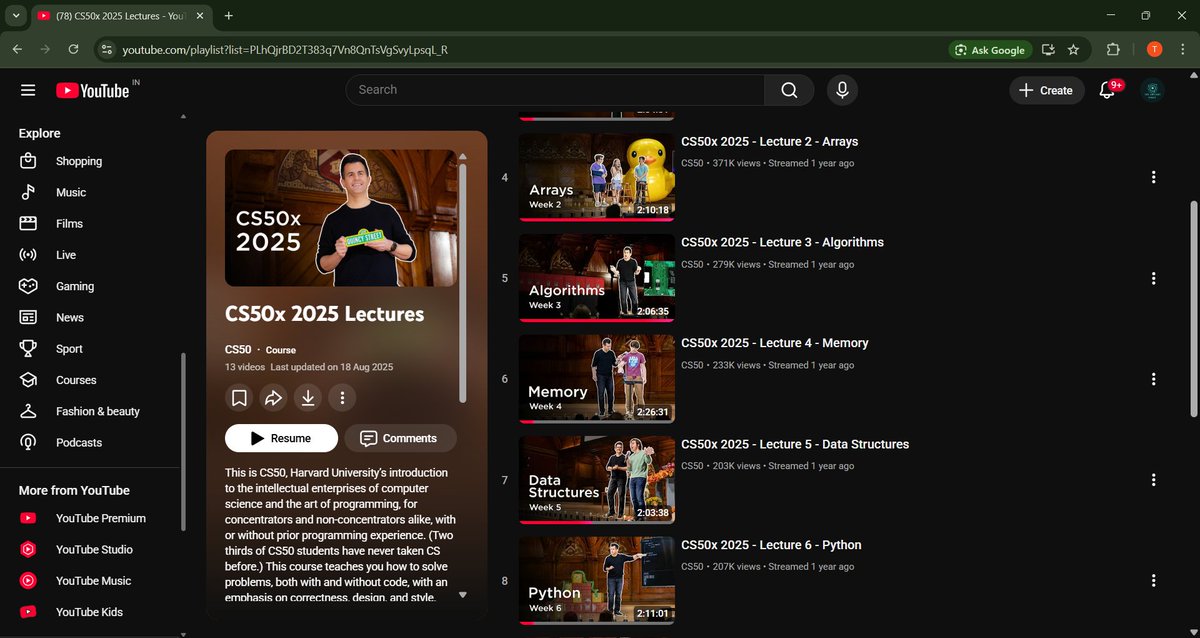The width and height of the screenshot is (1200, 638).
Task: Open the CS50 channel link
Action: tap(238, 350)
